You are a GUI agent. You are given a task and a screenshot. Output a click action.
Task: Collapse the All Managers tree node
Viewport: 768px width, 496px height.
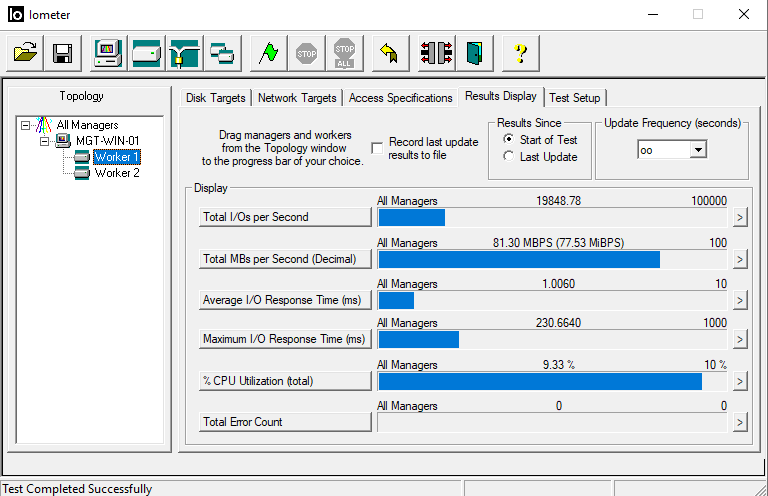point(26,125)
